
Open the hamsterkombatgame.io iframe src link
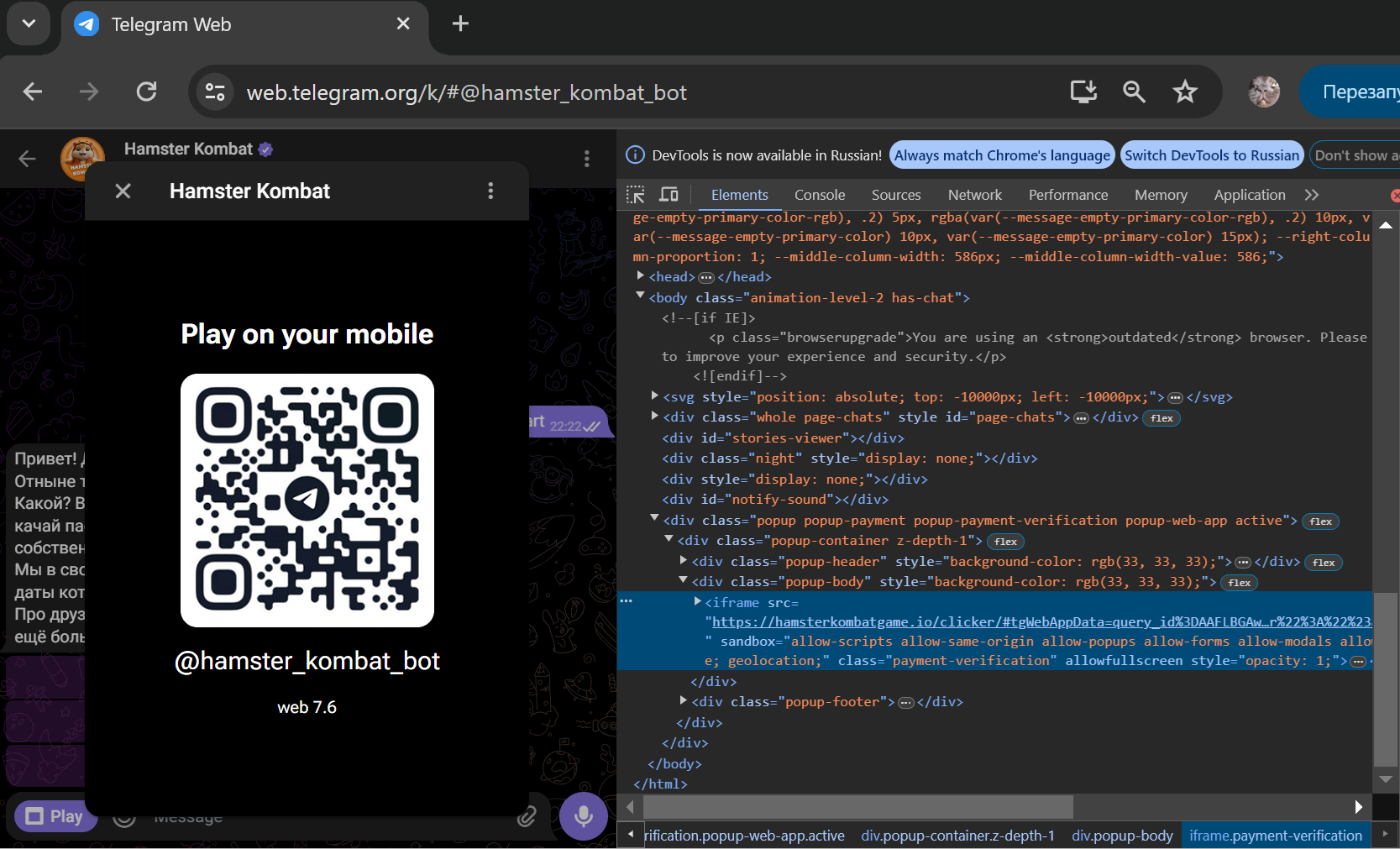(1041, 621)
